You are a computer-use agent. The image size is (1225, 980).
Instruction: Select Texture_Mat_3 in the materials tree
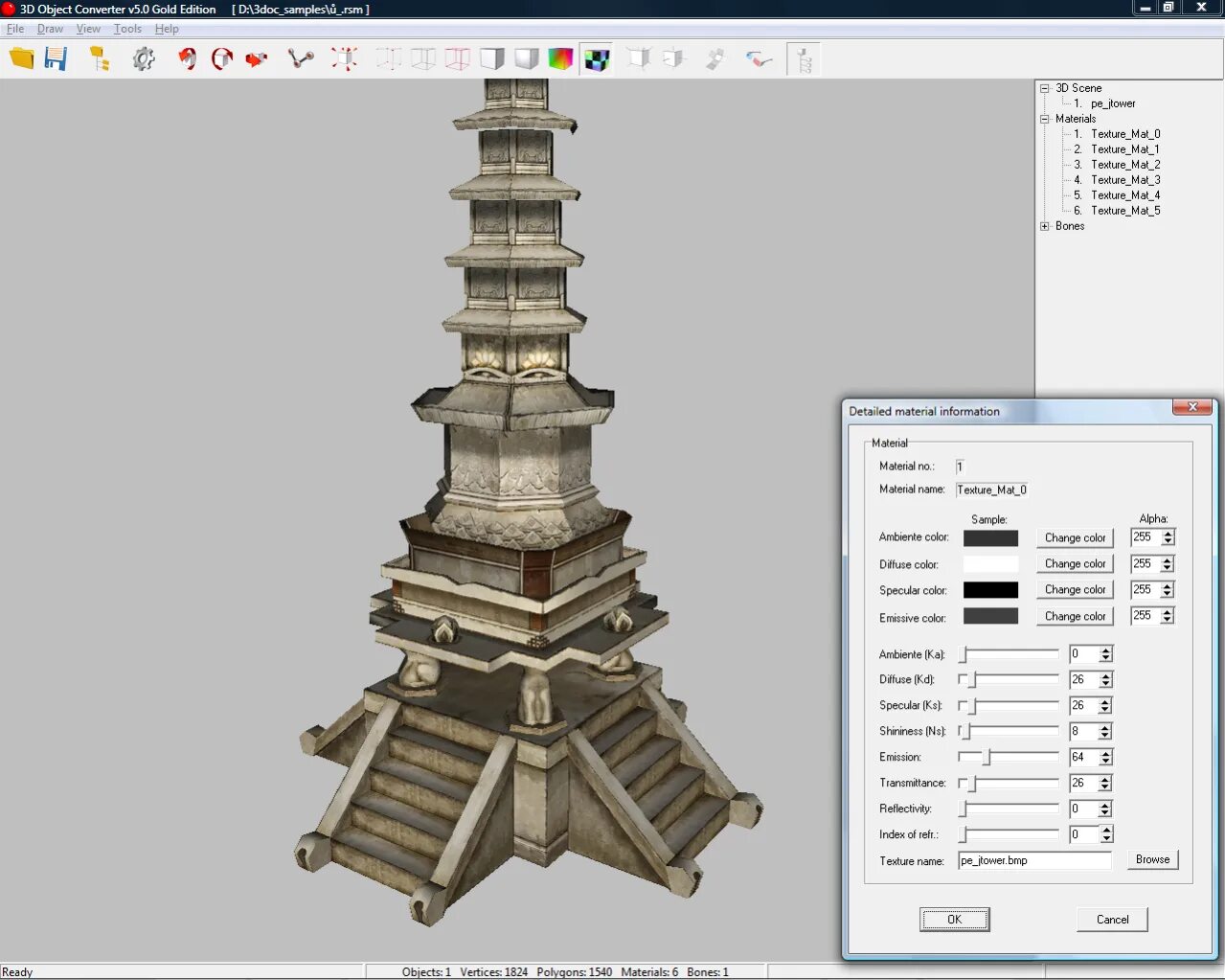1125,180
